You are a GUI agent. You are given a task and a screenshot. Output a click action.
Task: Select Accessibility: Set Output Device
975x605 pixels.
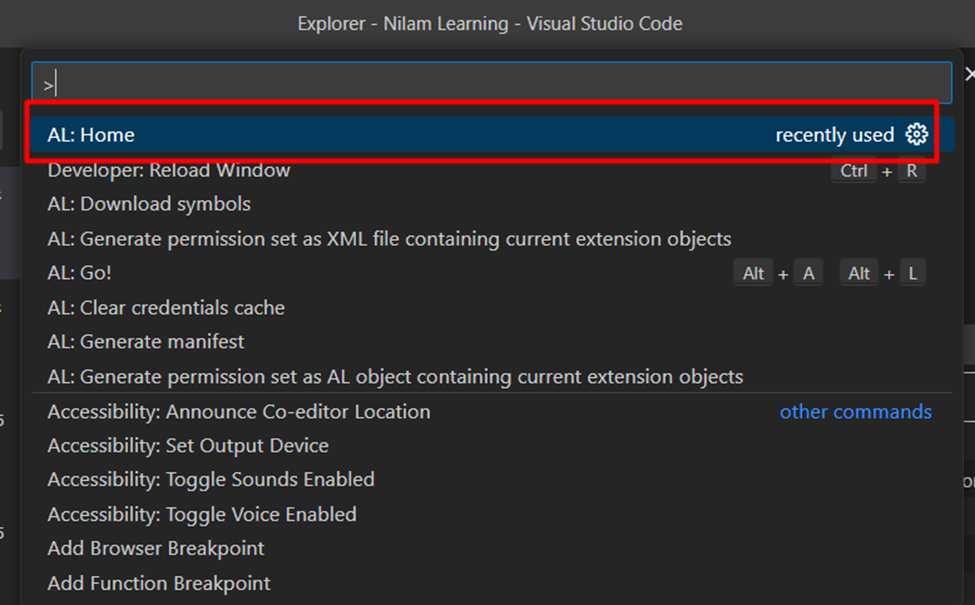click(x=492, y=446)
